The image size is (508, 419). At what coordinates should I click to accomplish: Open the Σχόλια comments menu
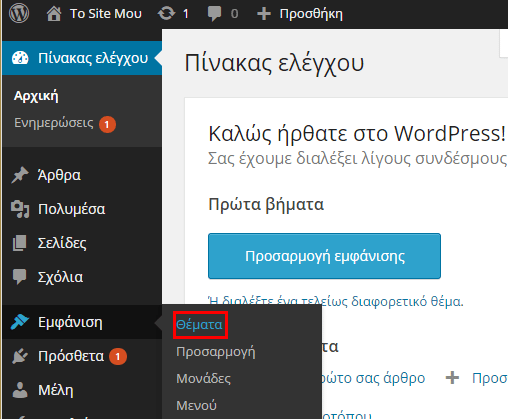pyautogui.click(x=60, y=277)
